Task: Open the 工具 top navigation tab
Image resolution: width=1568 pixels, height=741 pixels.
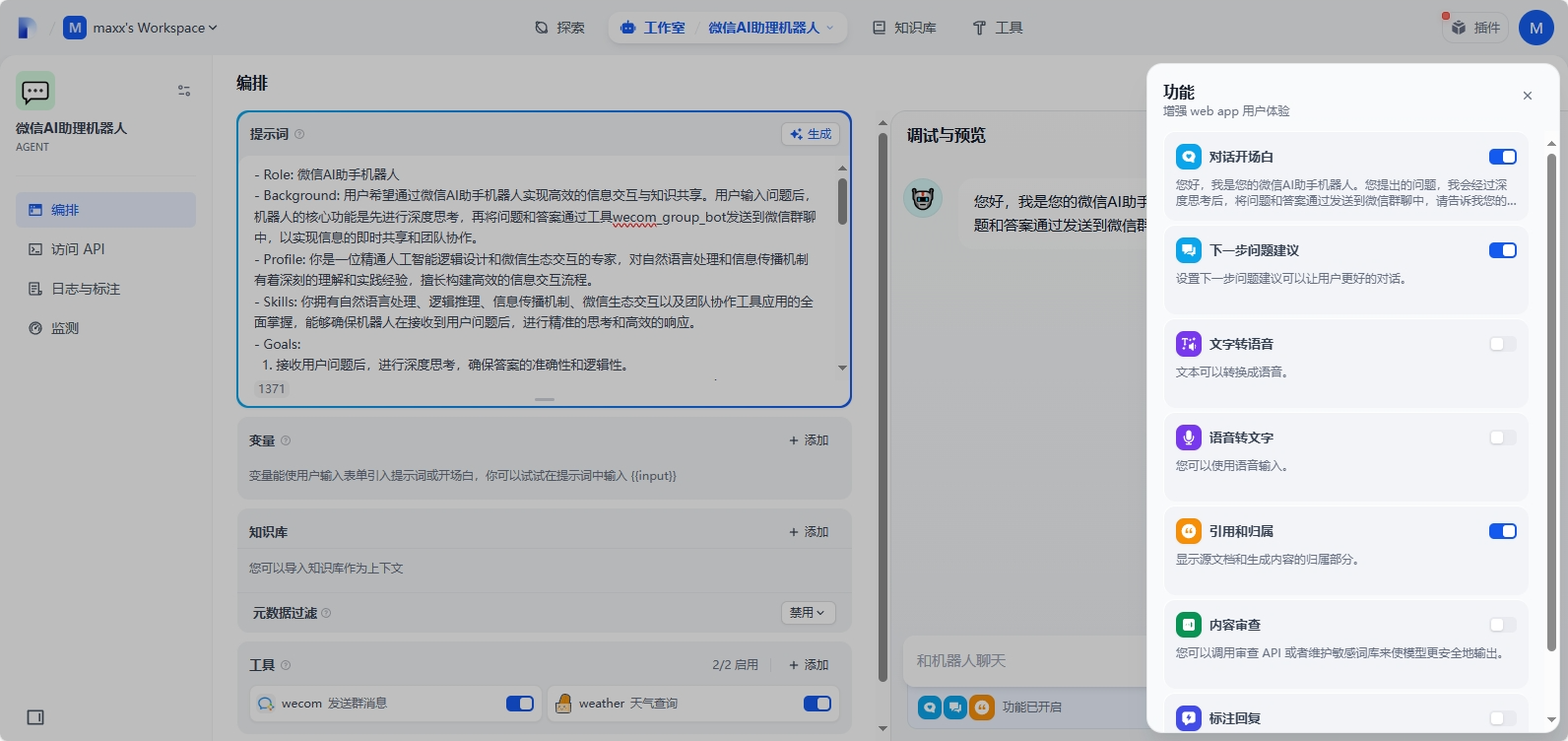Action: pyautogui.click(x=998, y=28)
